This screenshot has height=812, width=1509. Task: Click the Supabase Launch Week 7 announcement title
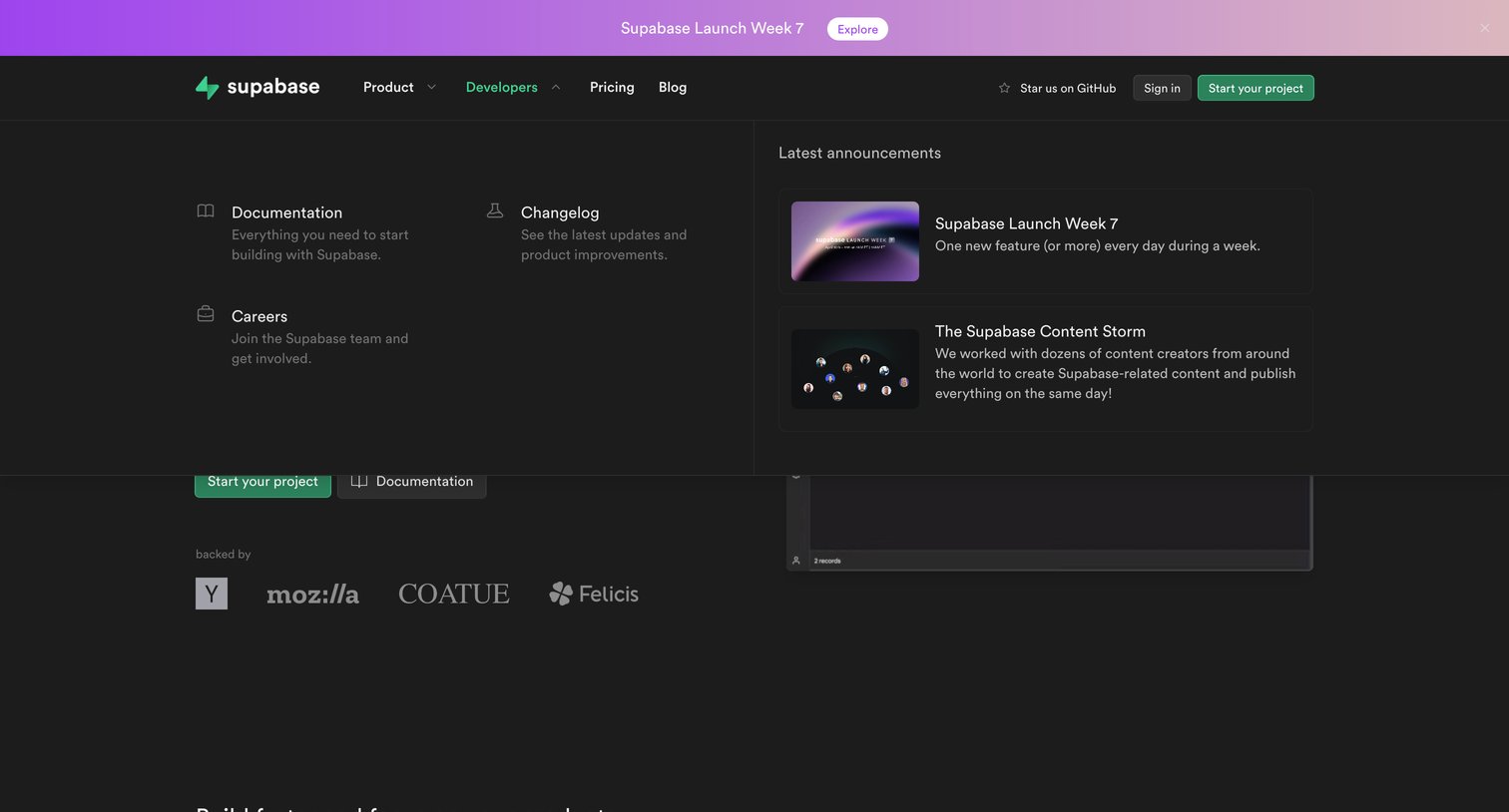coord(1026,223)
